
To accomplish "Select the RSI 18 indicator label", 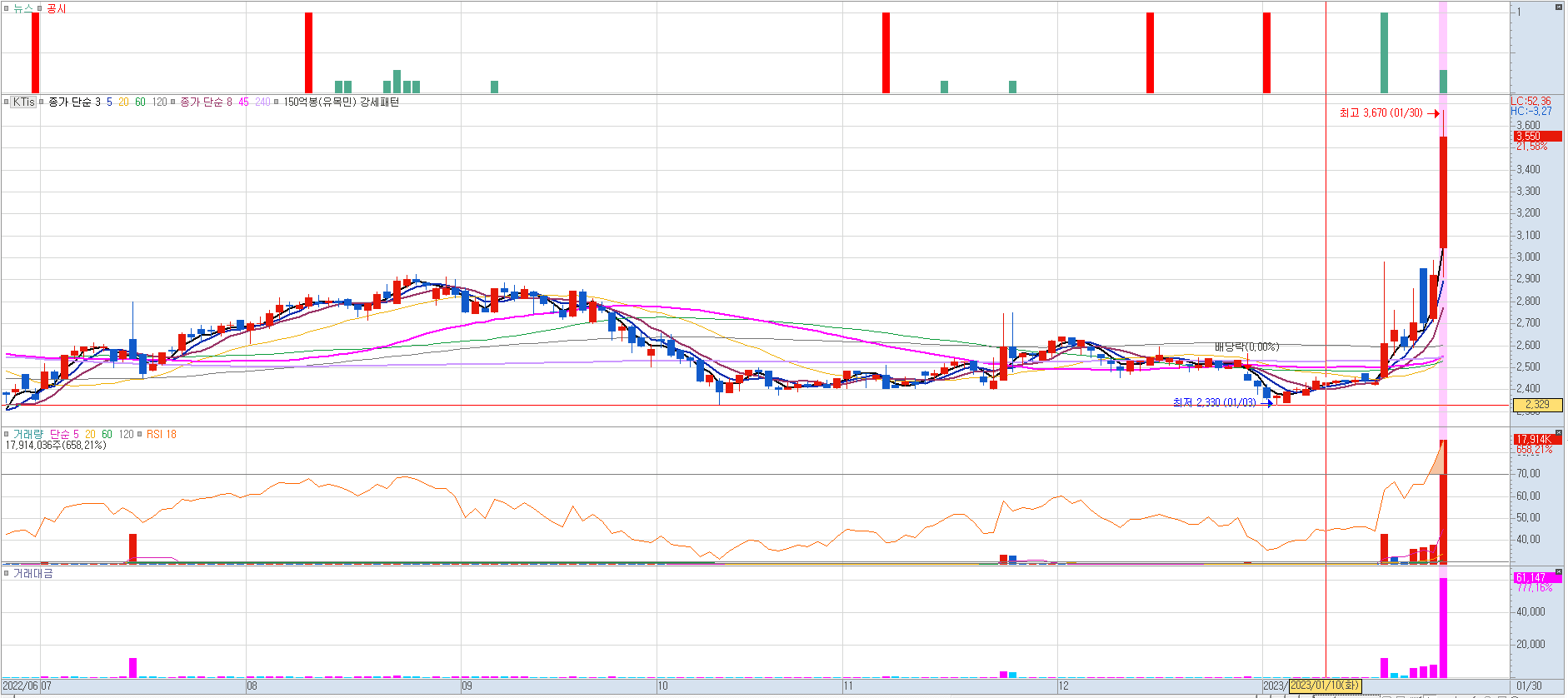I will coord(162,434).
